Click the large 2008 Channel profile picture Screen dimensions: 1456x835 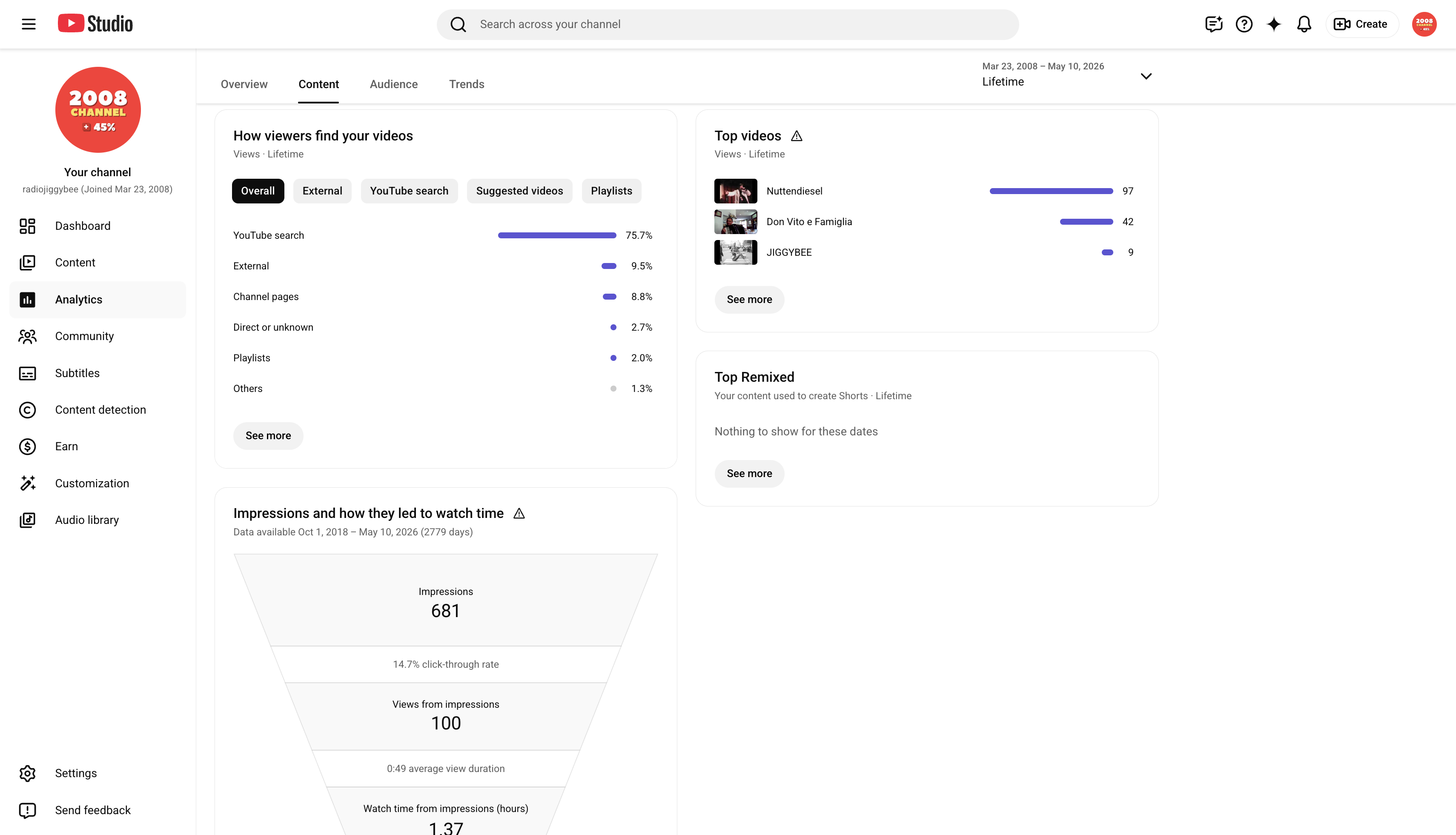98,109
